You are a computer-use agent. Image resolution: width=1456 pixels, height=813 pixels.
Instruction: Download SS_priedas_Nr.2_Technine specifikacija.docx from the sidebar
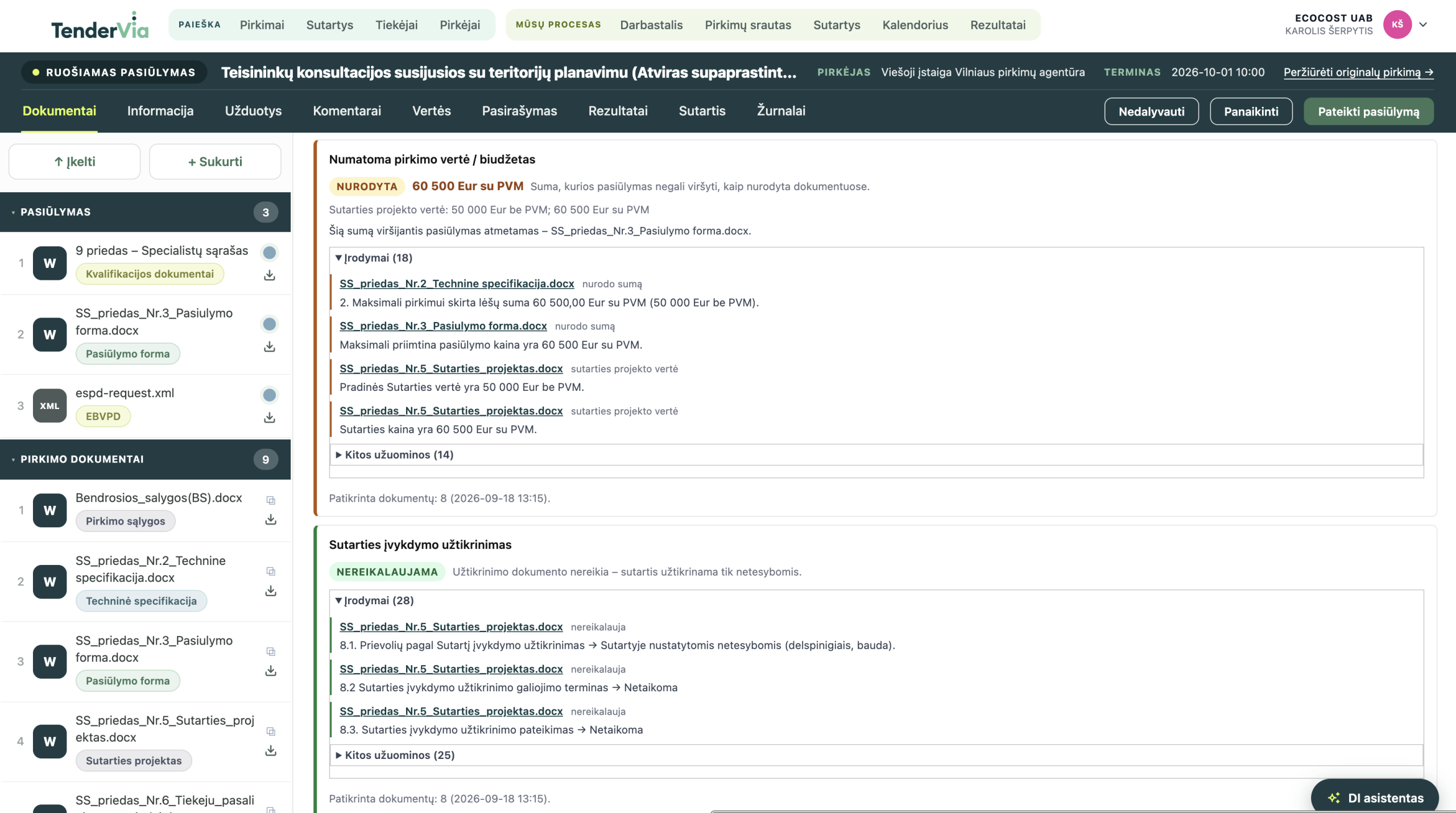click(x=271, y=591)
